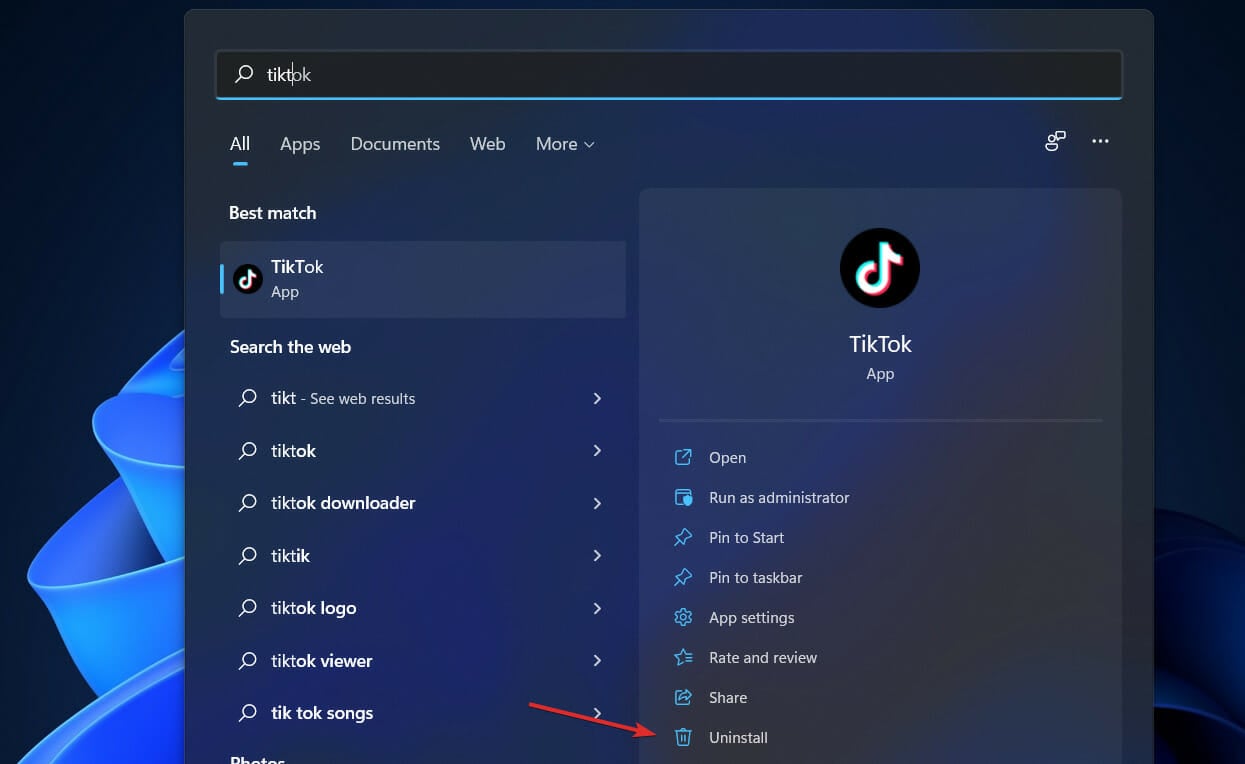Image resolution: width=1245 pixels, height=764 pixels.
Task: Click the Open action's icon
Action: pyautogui.click(x=683, y=457)
